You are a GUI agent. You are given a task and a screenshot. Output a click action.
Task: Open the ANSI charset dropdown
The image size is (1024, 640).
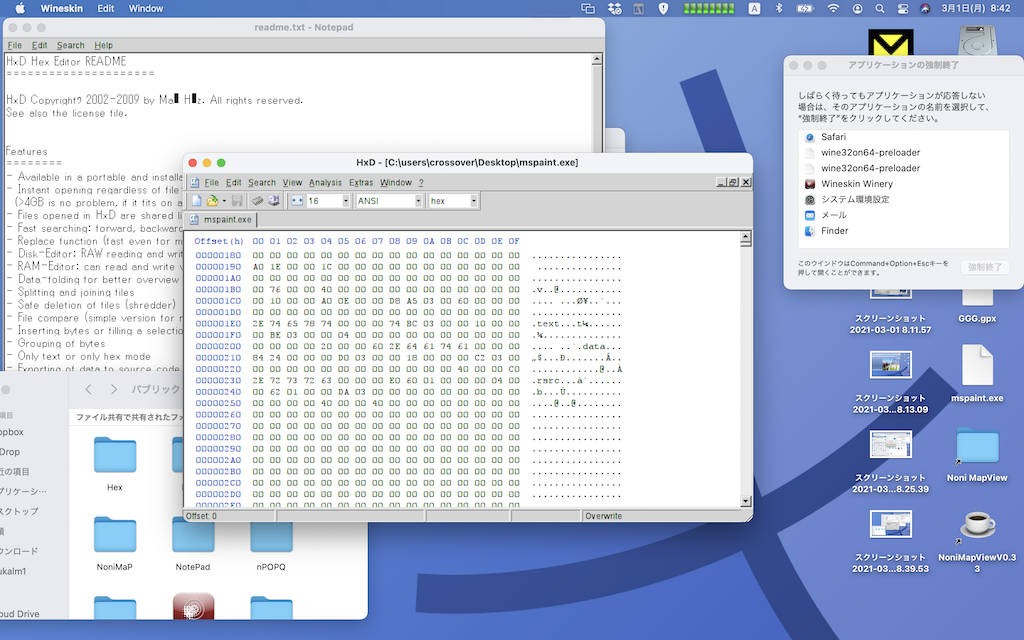(418, 201)
